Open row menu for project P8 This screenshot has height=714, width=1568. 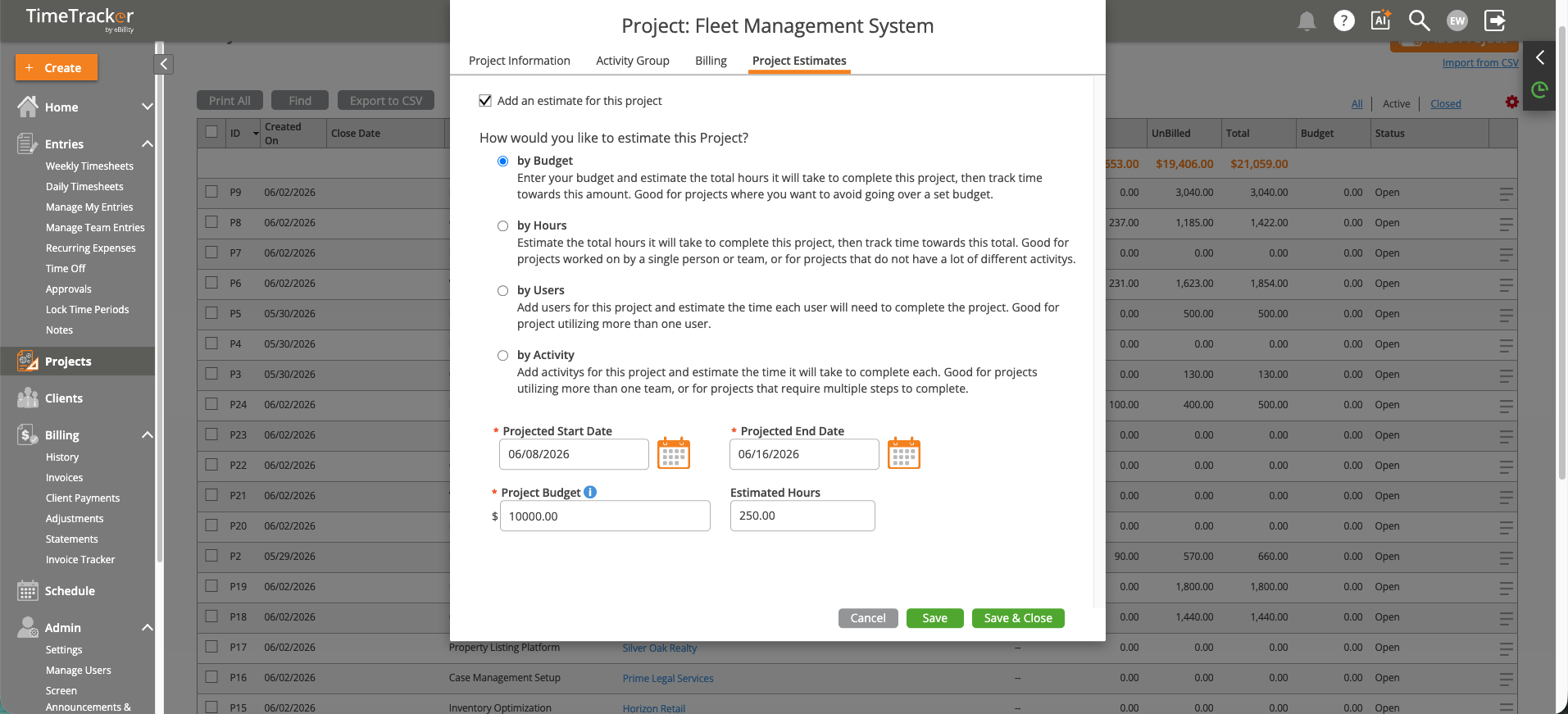click(1506, 225)
